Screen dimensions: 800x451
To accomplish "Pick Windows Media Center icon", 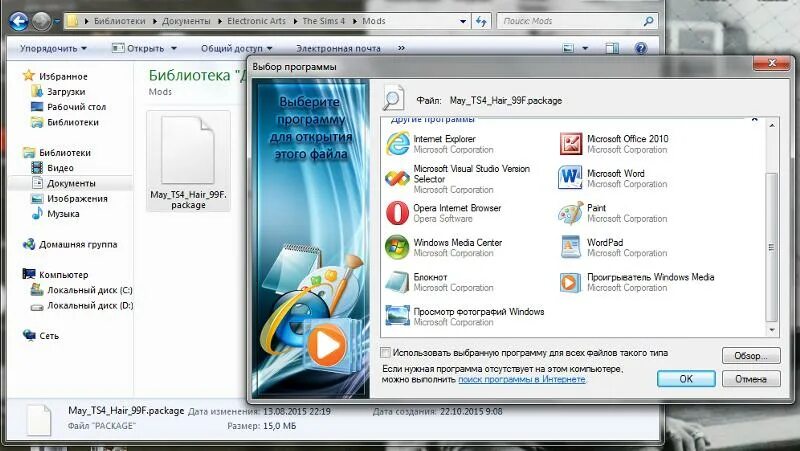I will coord(397,247).
